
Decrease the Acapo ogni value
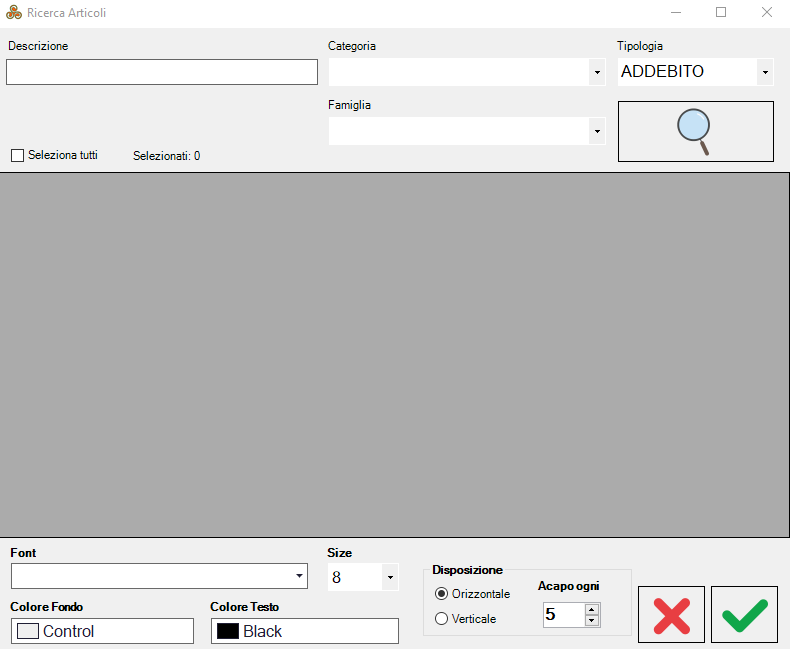pos(592,620)
